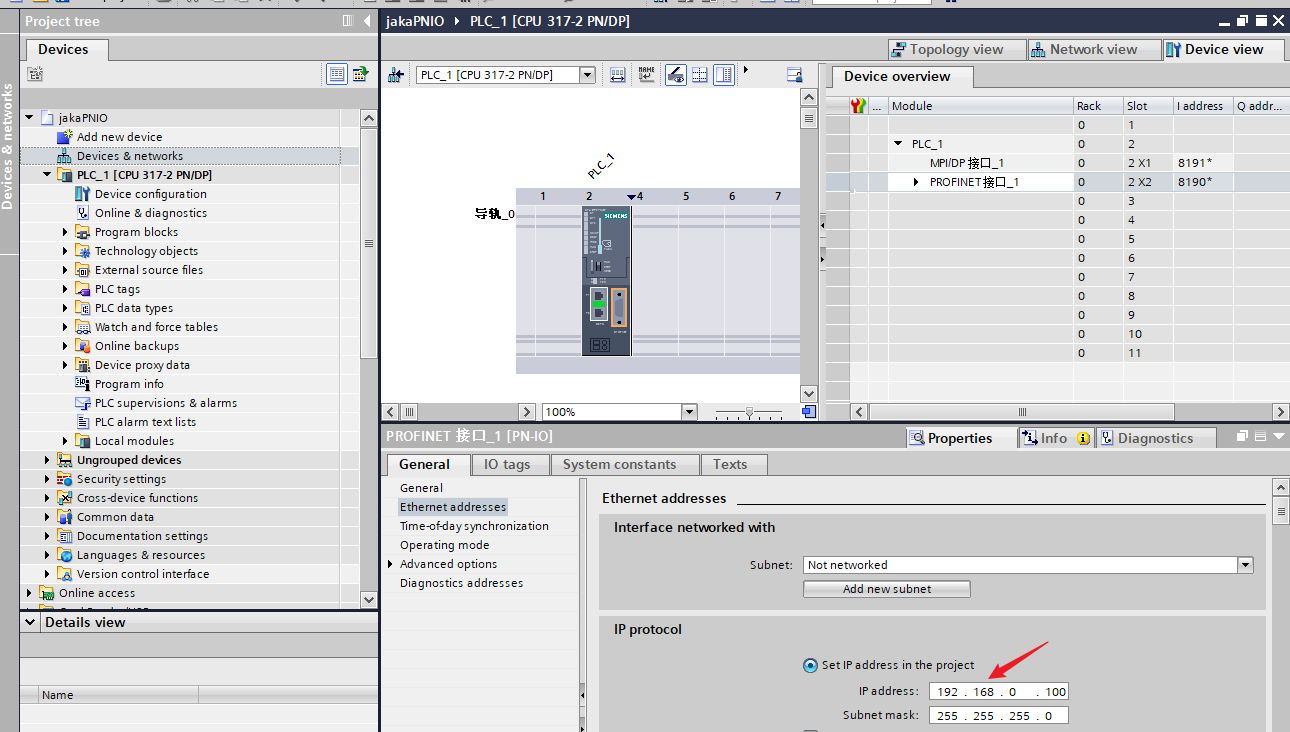Expand the Program blocks tree node
Viewport: 1290px width, 732px height.
click(x=65, y=232)
